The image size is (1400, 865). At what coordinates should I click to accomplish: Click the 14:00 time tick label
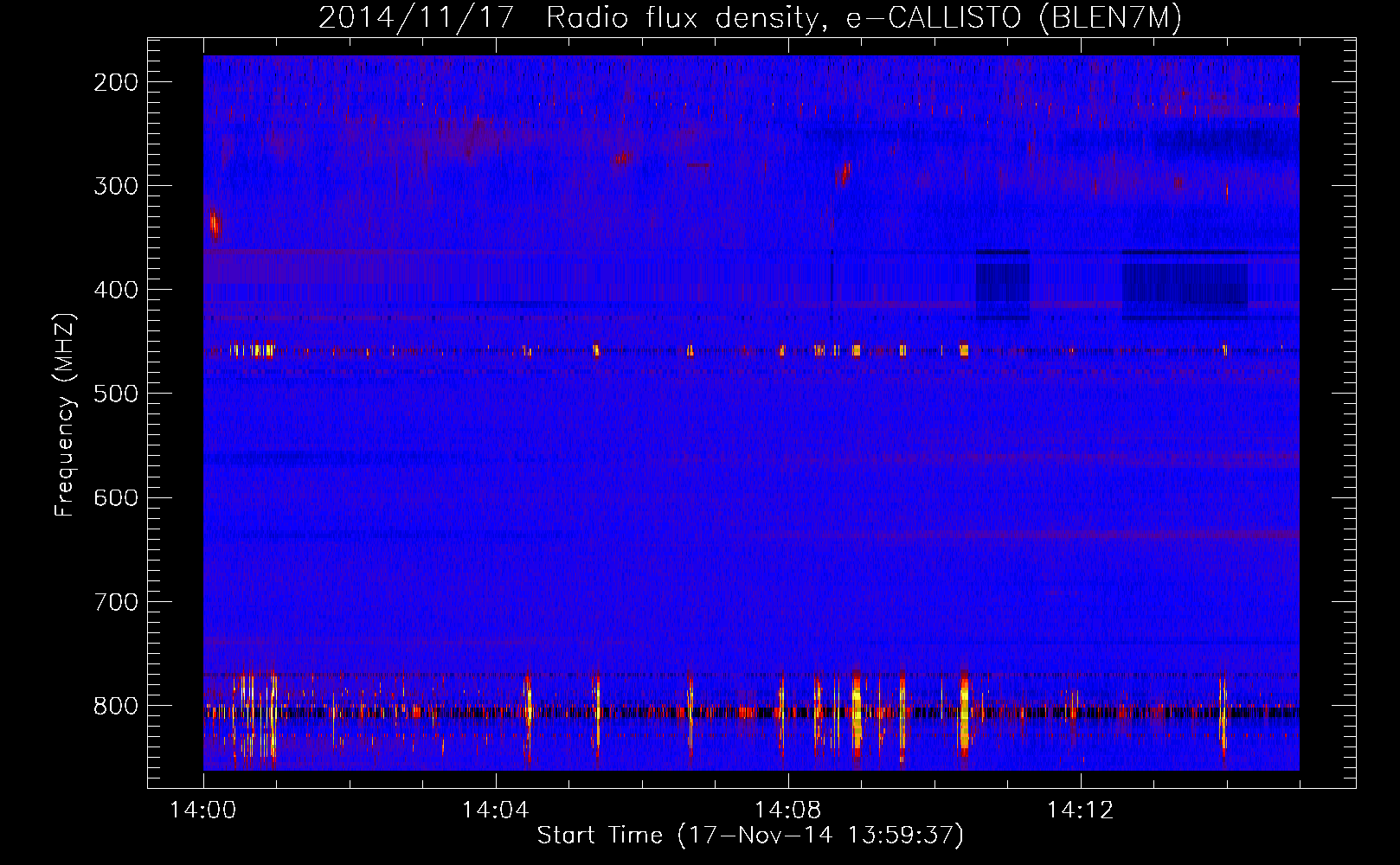click(x=203, y=810)
